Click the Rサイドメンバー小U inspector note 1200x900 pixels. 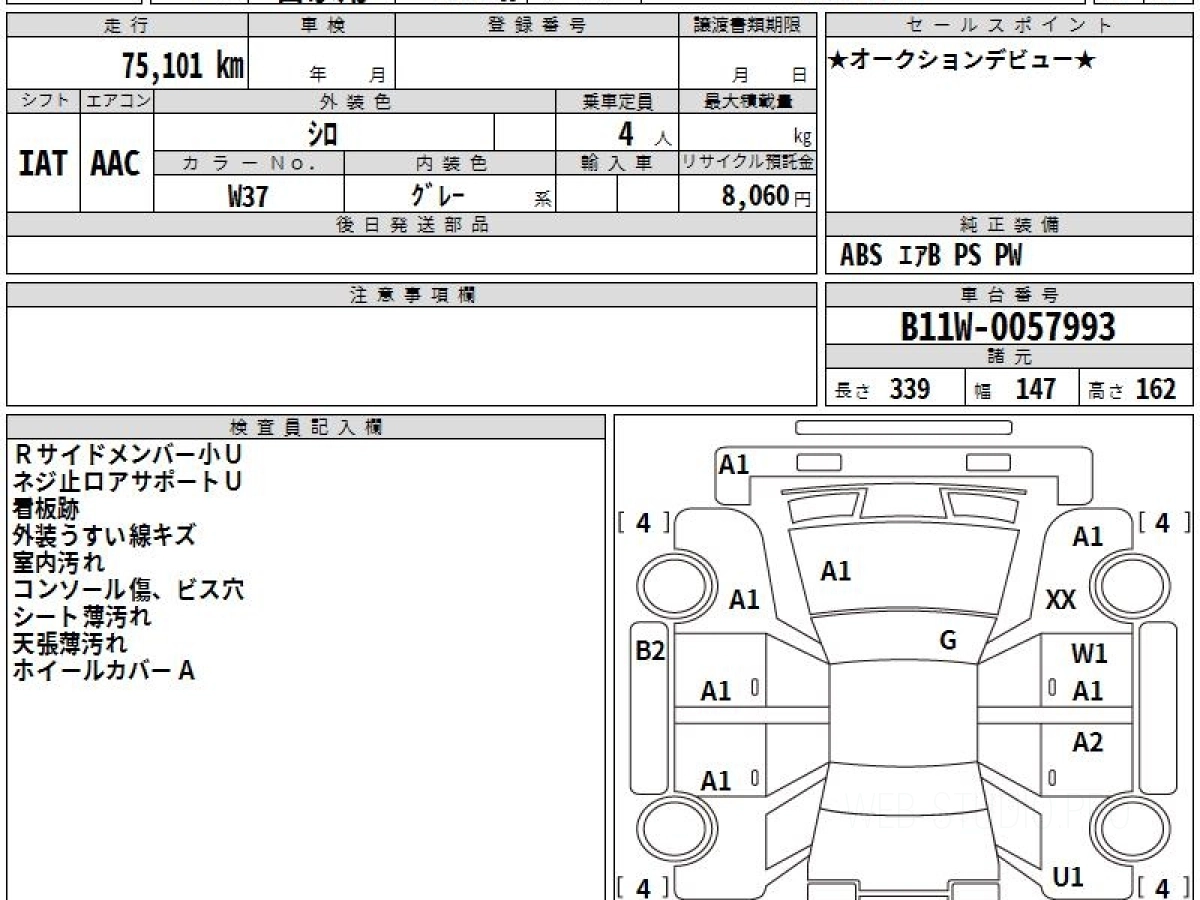pos(127,454)
